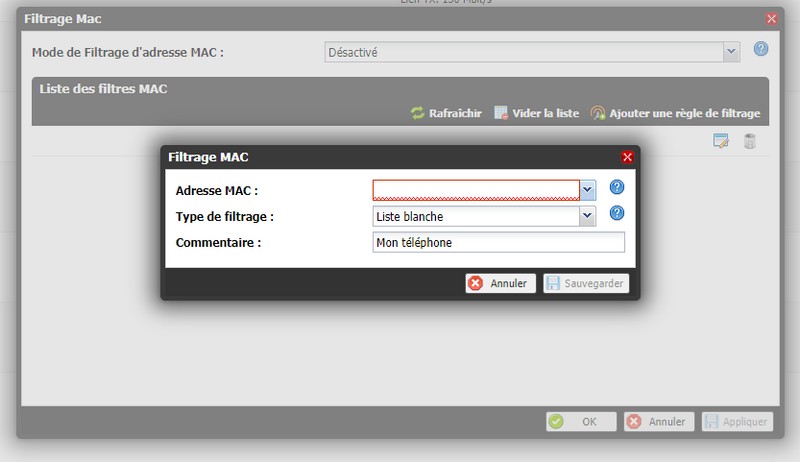This screenshot has height=462, width=800.
Task: Open the Désactivé filtering mode combo box
Action: point(523,52)
